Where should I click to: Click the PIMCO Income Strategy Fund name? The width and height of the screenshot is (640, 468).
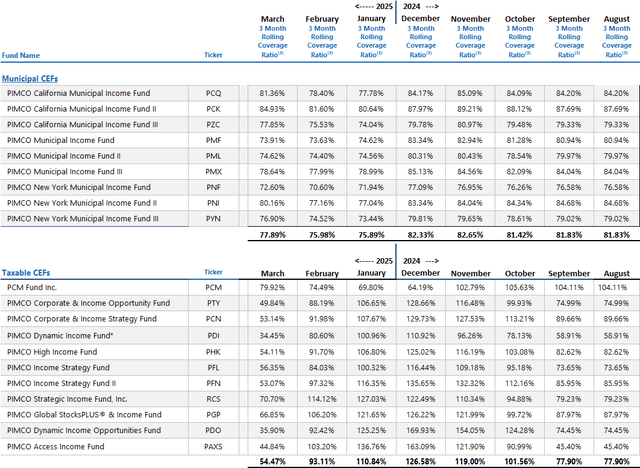(58, 368)
